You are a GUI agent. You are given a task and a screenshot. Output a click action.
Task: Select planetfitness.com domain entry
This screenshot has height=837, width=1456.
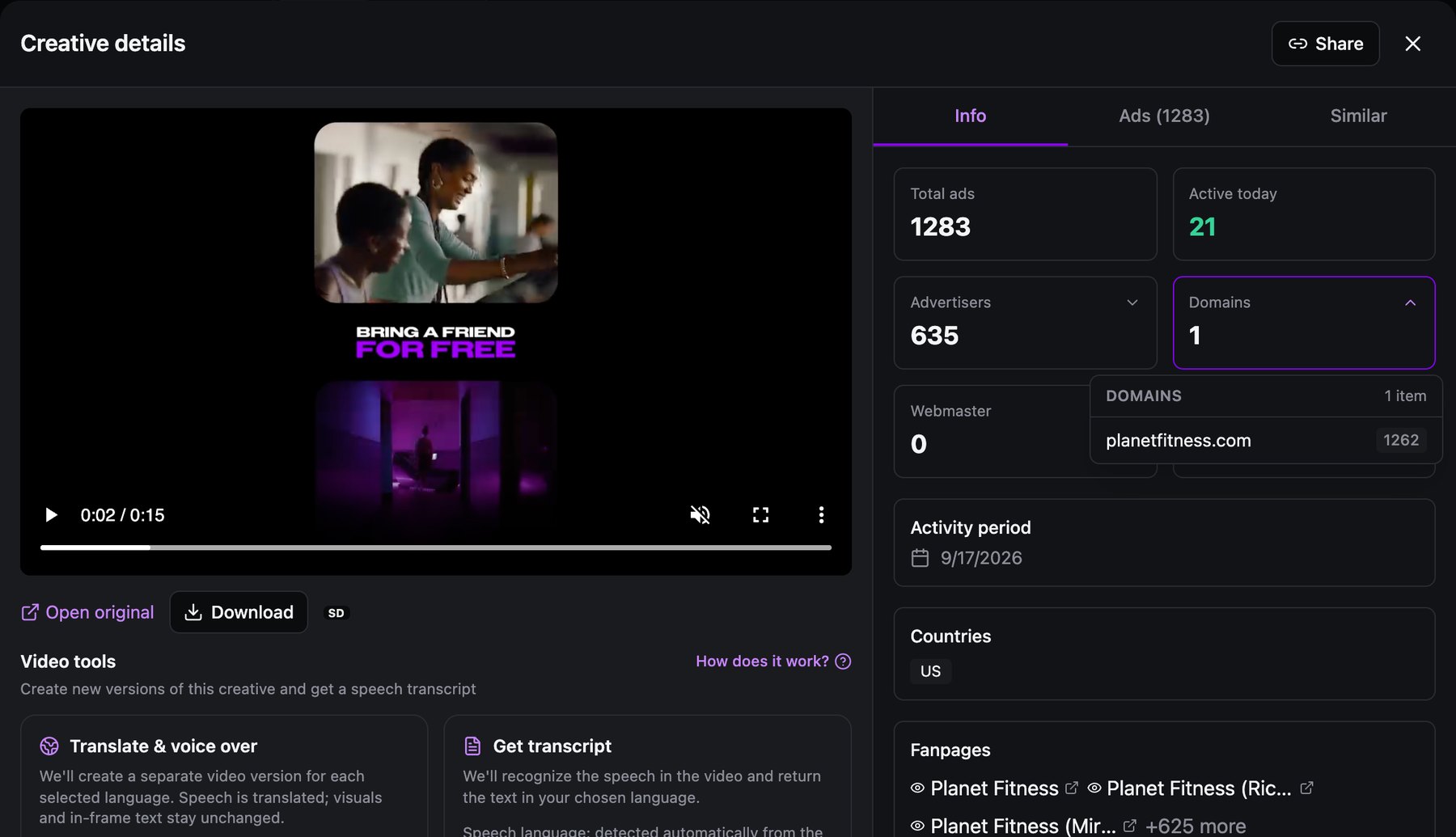pyautogui.click(x=1266, y=440)
